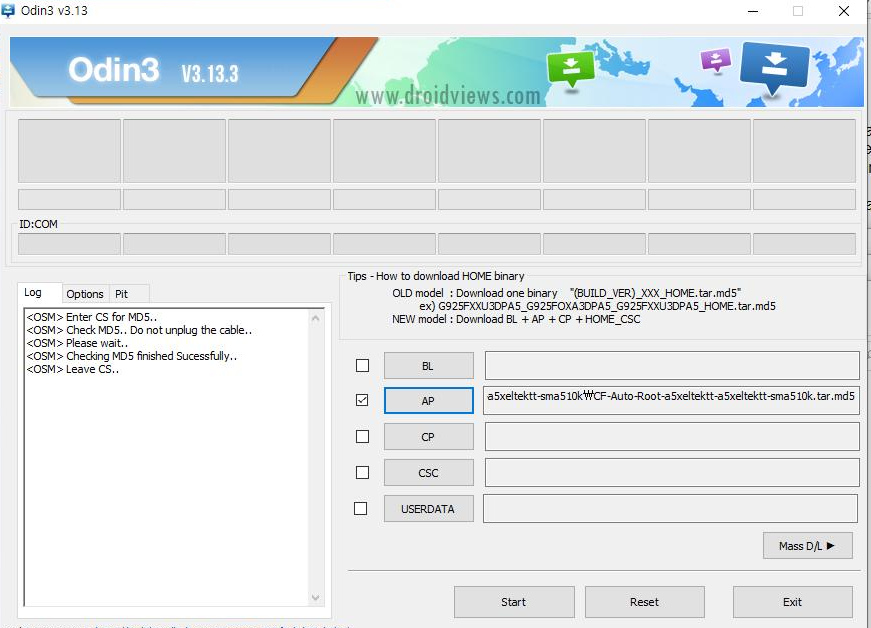Switch to the Log tab
Image resolution: width=871 pixels, height=628 pixels.
39,293
